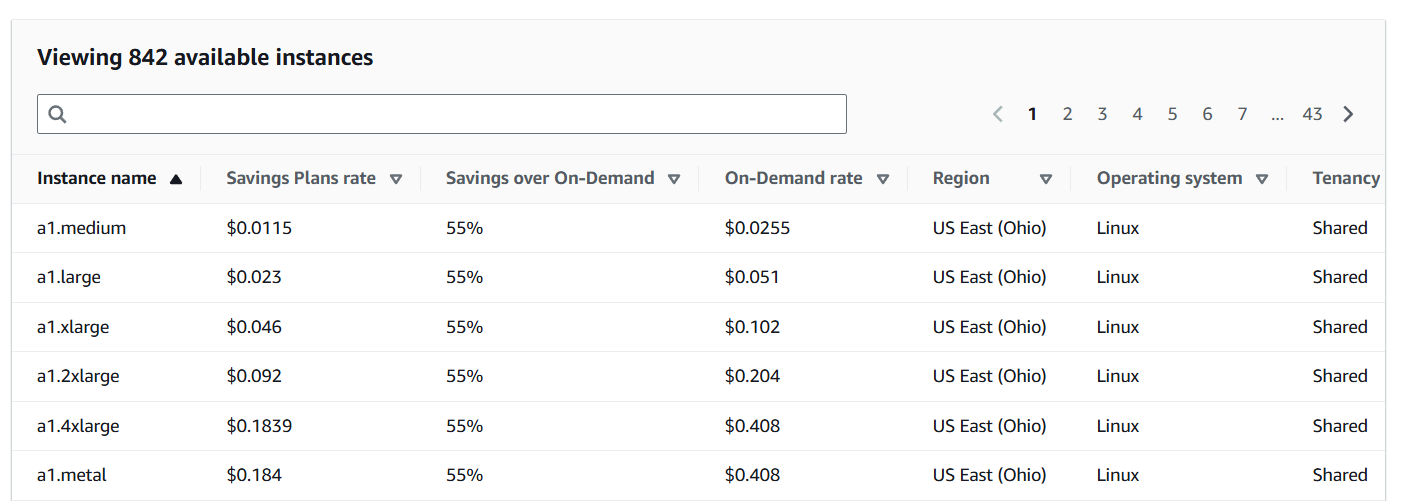
Task: Click the $0.046 Savings Plans rate
Action: coord(254,327)
